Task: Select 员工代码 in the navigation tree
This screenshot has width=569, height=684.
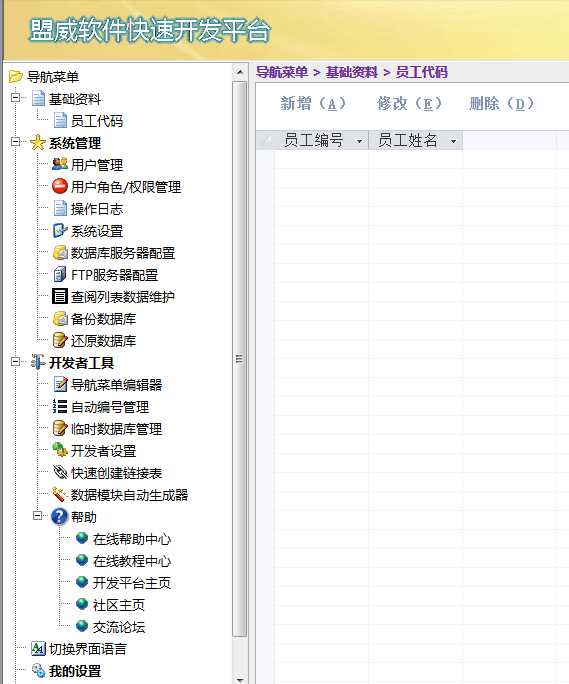Action: (x=97, y=121)
